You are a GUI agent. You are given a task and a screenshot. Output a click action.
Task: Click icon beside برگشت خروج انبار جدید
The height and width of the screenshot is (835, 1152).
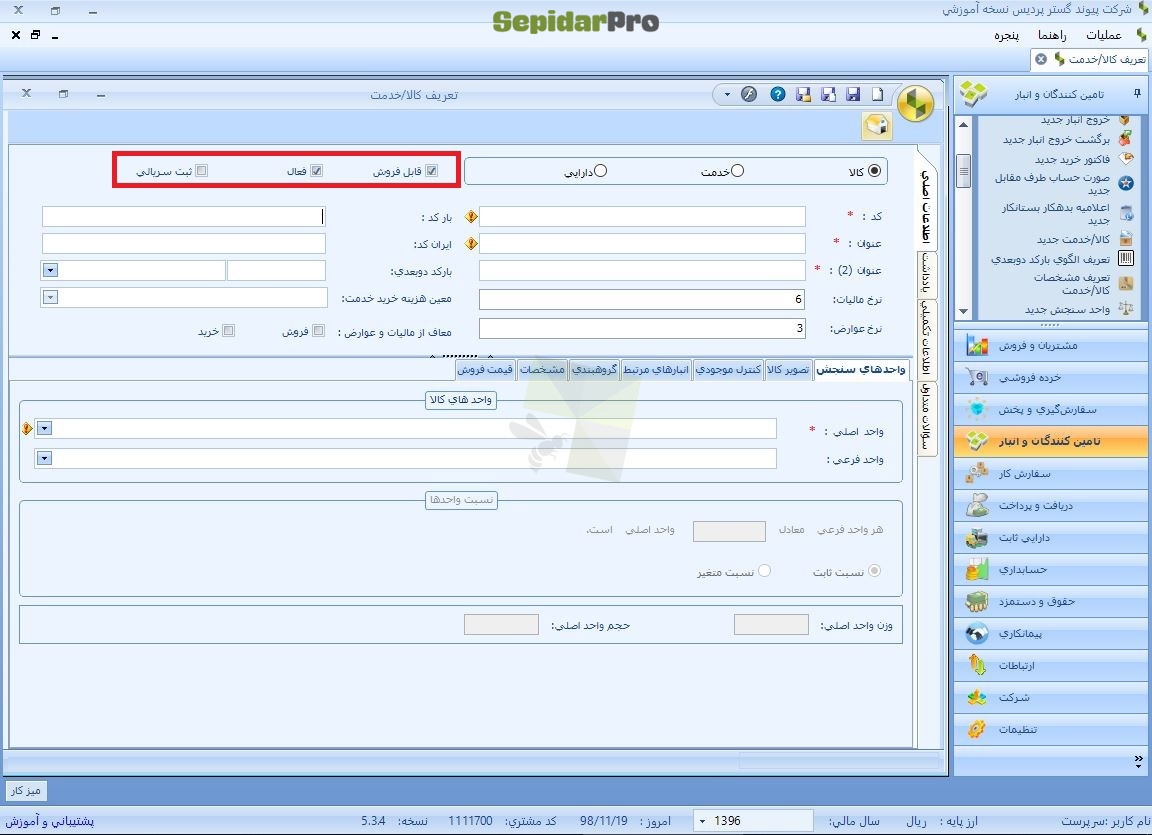(x=1125, y=139)
